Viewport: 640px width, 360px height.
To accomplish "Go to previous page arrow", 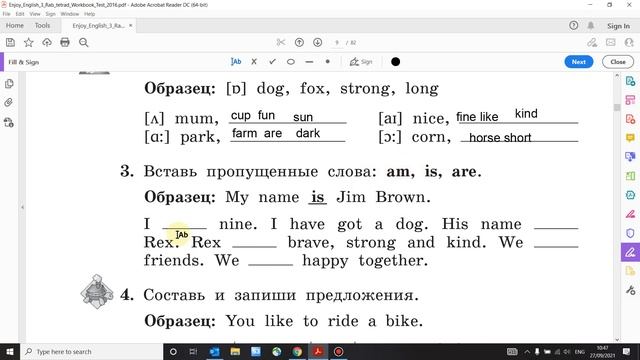I will tap(299, 42).
